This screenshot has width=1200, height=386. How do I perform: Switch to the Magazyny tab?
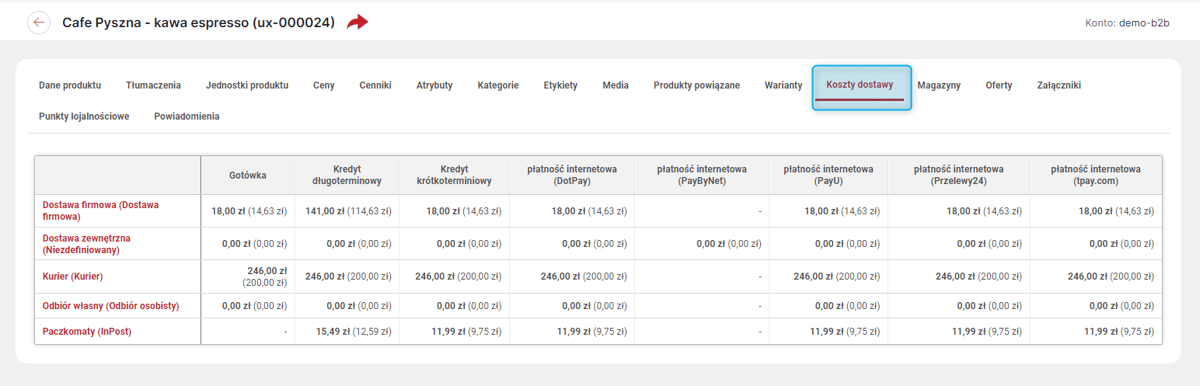(x=939, y=86)
